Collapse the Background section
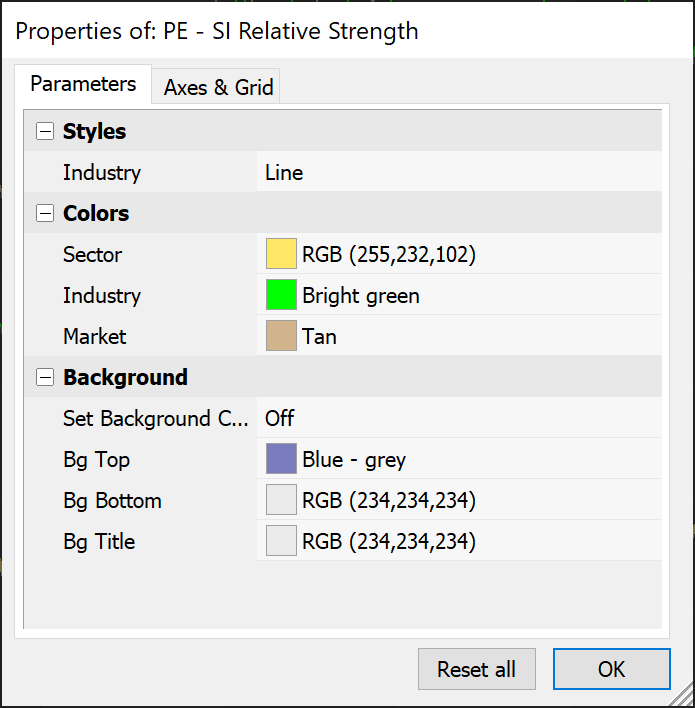Image resolution: width=695 pixels, height=708 pixels. pos(44,377)
